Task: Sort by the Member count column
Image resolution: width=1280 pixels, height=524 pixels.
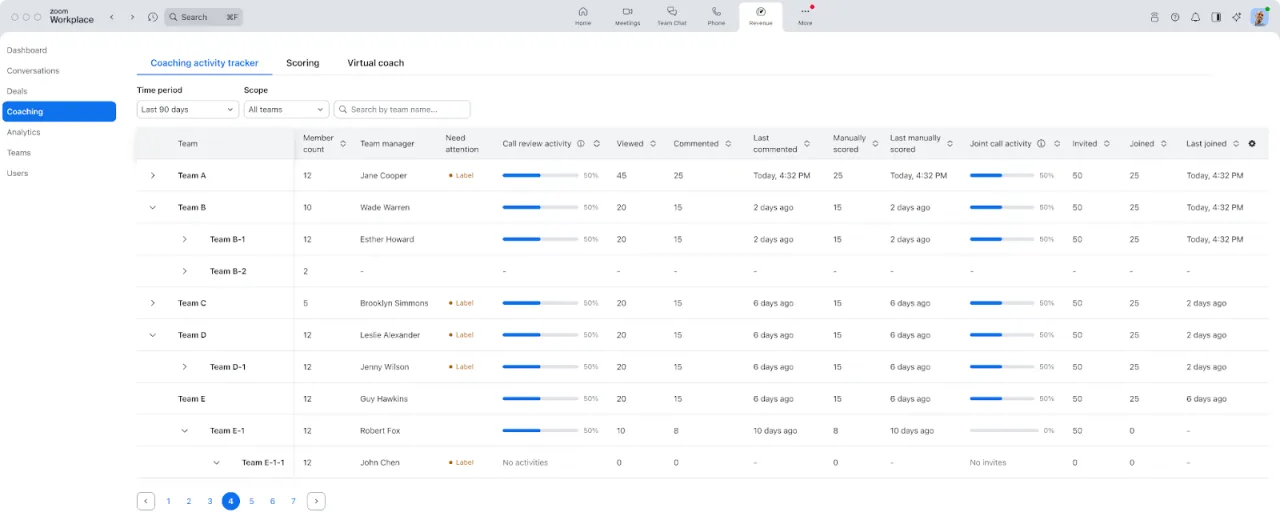Action: point(343,144)
